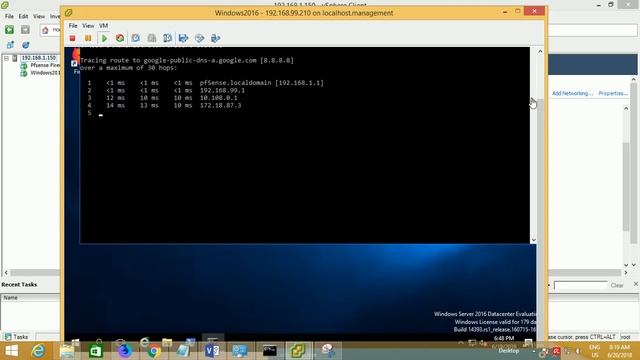Image resolution: width=640 pixels, height=360 pixels.
Task: Select the Pfsense Firewall VM in tree
Action: [x=45, y=65]
